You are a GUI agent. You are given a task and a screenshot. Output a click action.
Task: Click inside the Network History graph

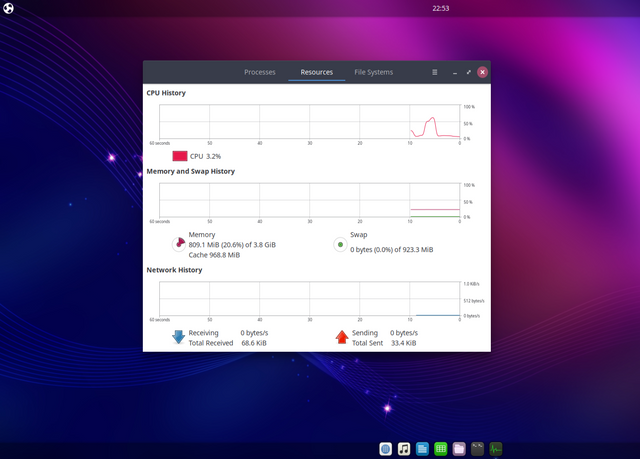pyautogui.click(x=309, y=299)
